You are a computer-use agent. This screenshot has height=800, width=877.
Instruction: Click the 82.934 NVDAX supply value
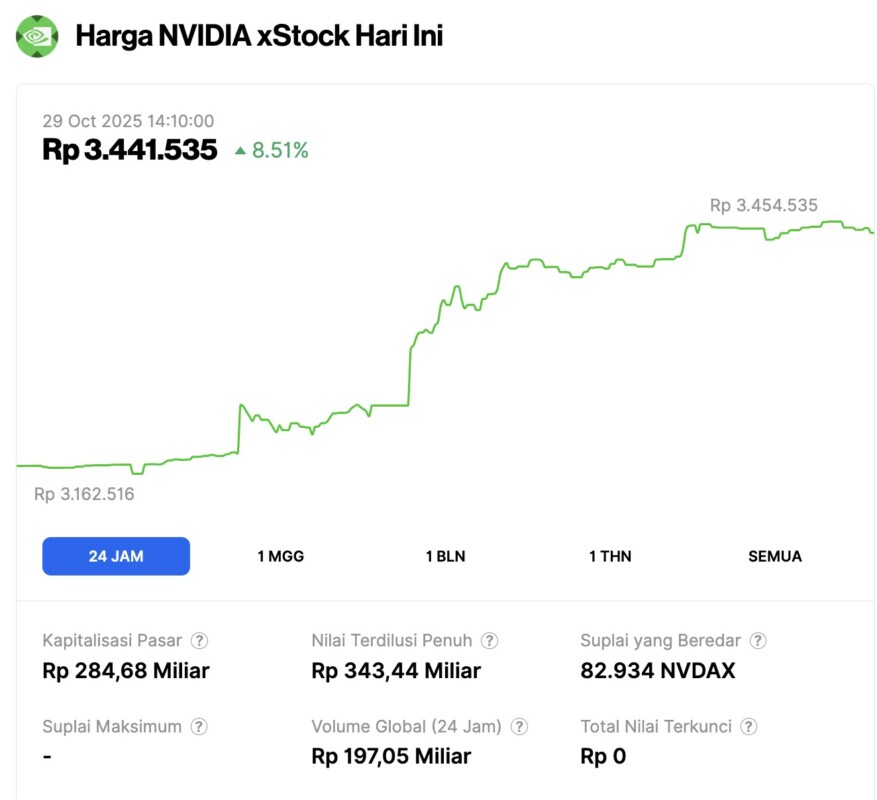point(658,671)
